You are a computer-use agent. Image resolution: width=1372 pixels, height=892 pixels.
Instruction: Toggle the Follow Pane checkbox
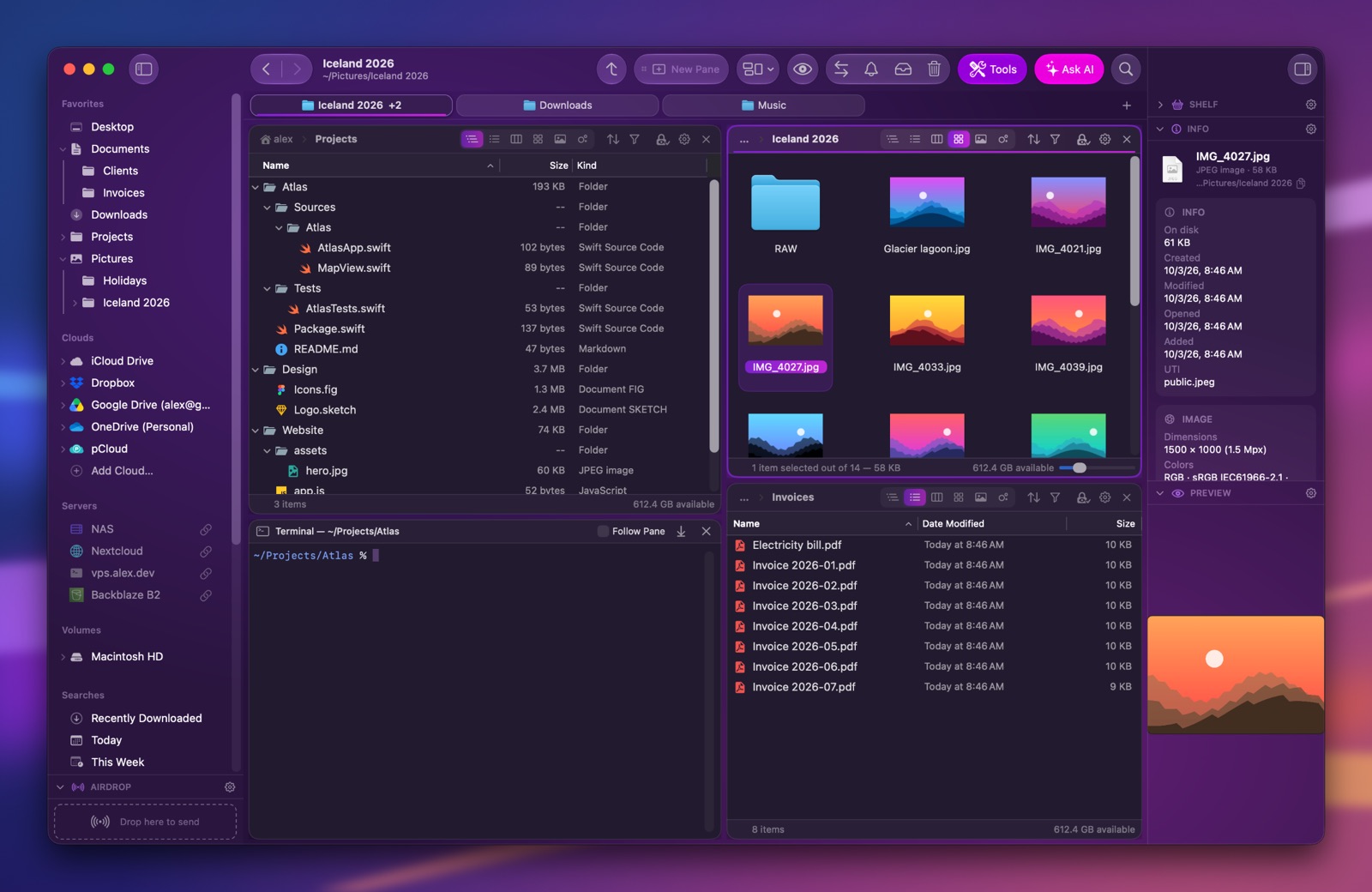[x=603, y=532]
